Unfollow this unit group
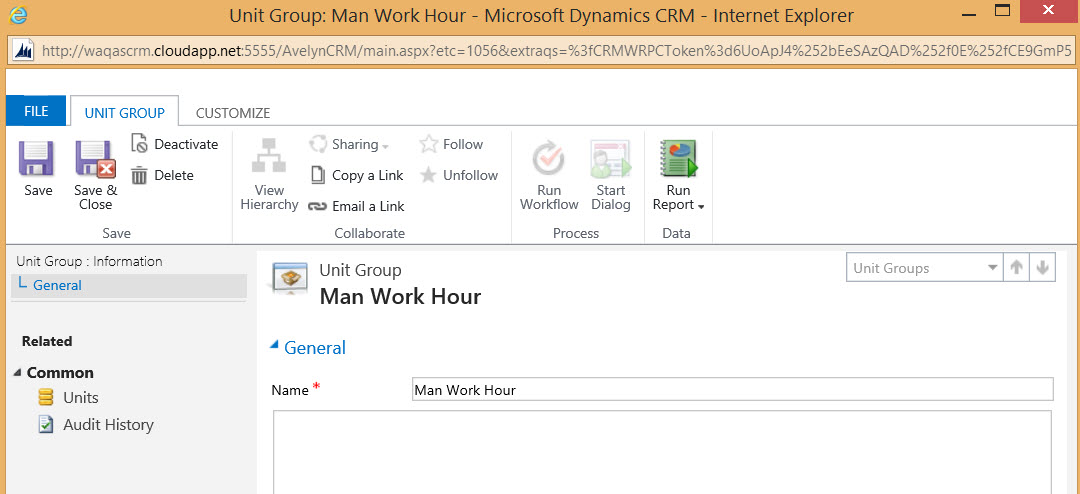 pos(459,175)
